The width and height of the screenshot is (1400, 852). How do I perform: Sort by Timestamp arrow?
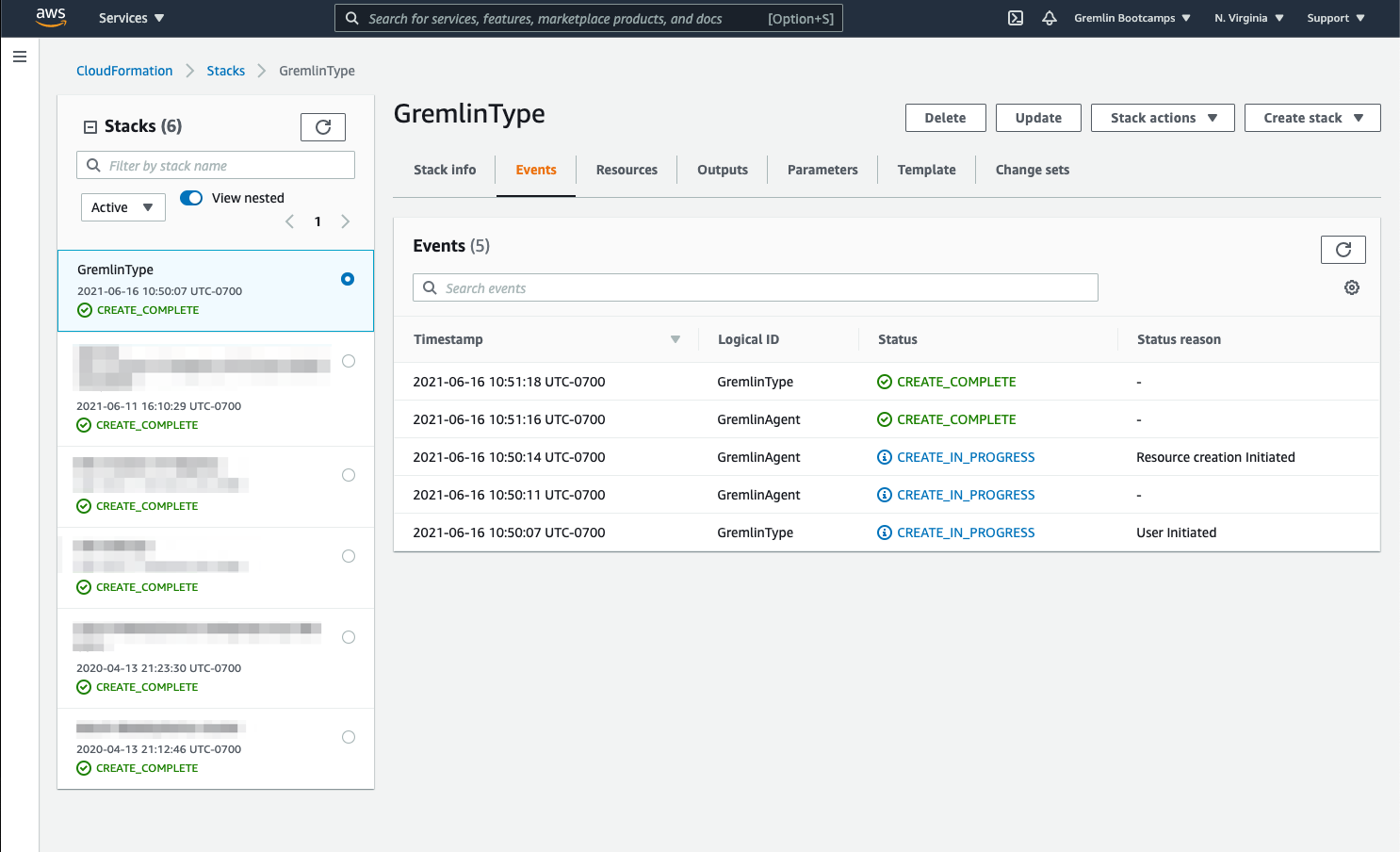676,339
